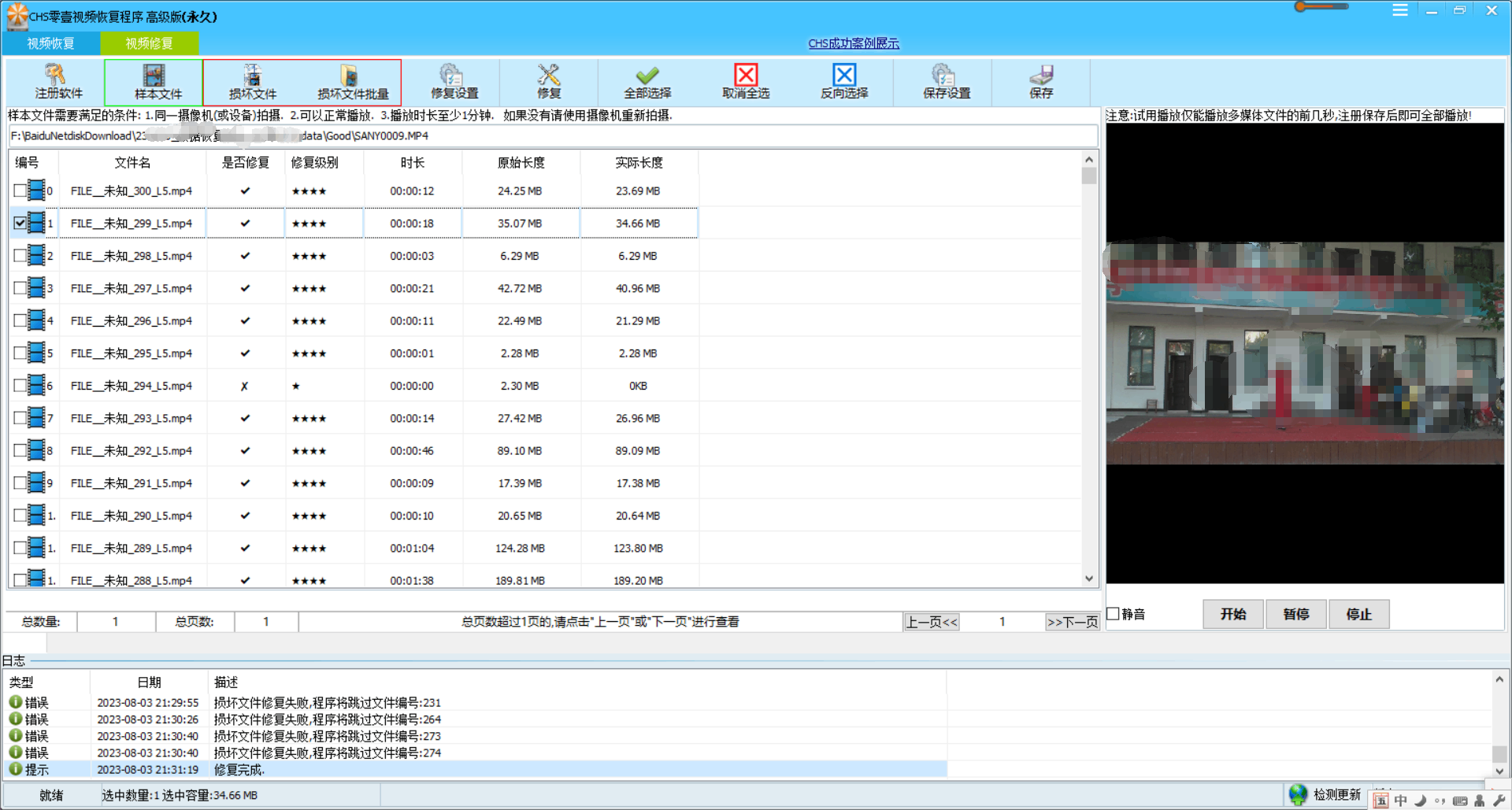Click film icon of FILE__未知_300_L5.mp4

pos(35,190)
